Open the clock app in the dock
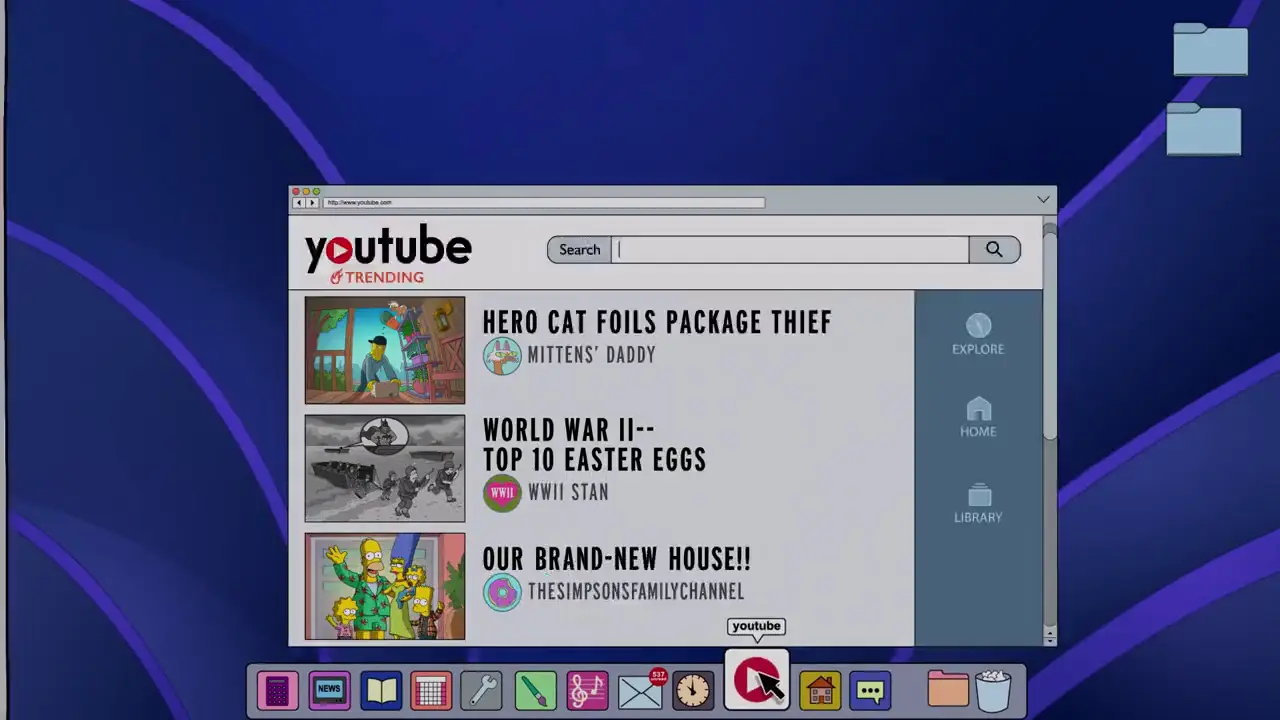Image resolution: width=1280 pixels, height=720 pixels. (692, 690)
